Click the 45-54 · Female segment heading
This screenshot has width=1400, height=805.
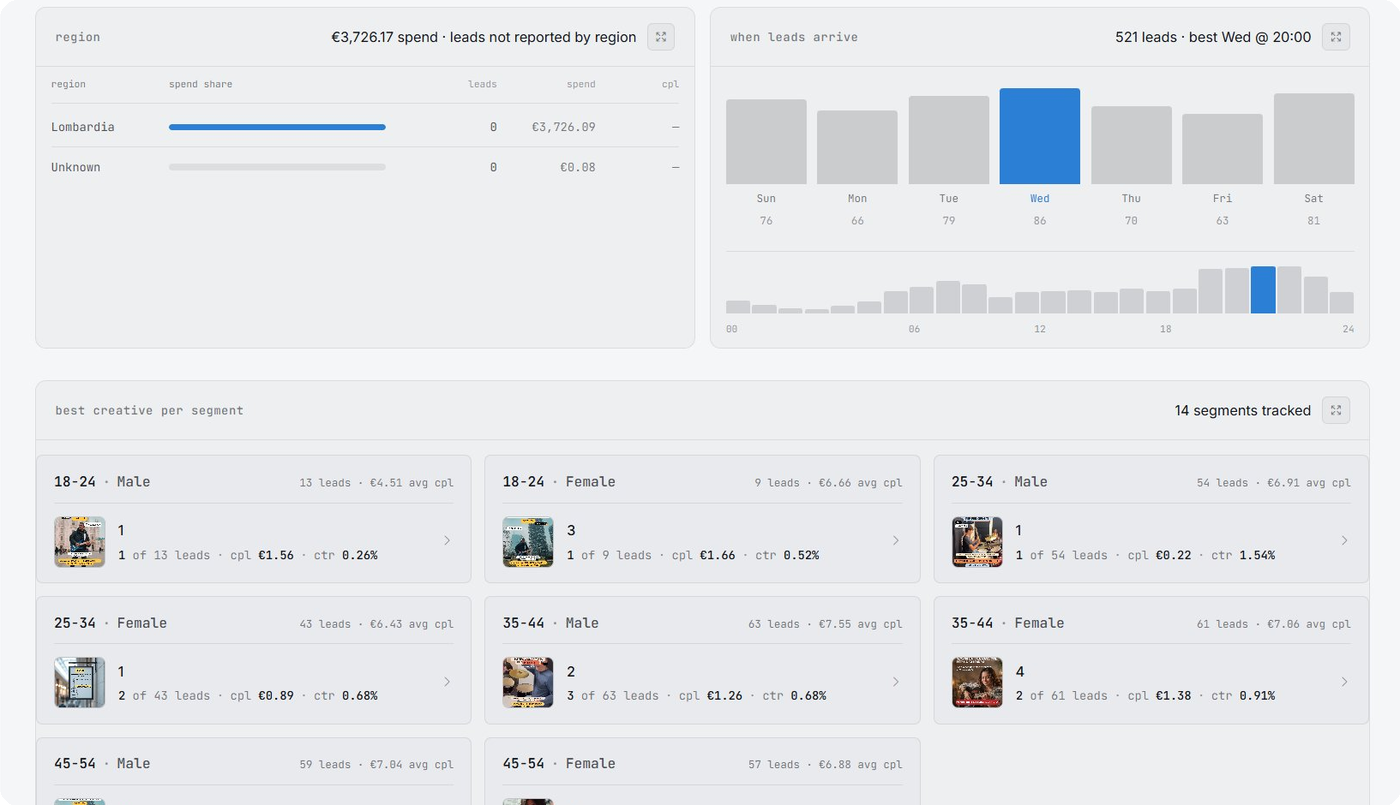coord(559,763)
